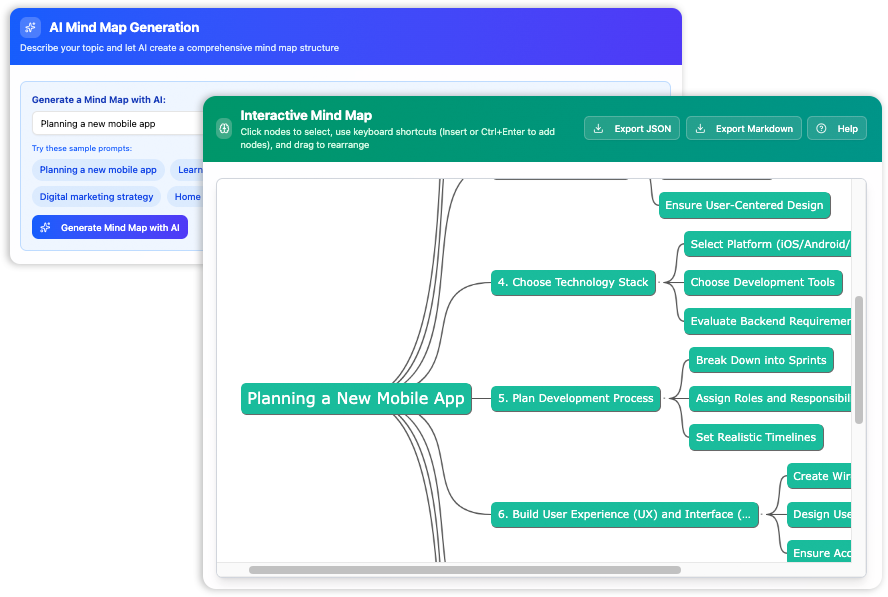Click the sparkles icon on Generate Mind Map button

(45, 227)
